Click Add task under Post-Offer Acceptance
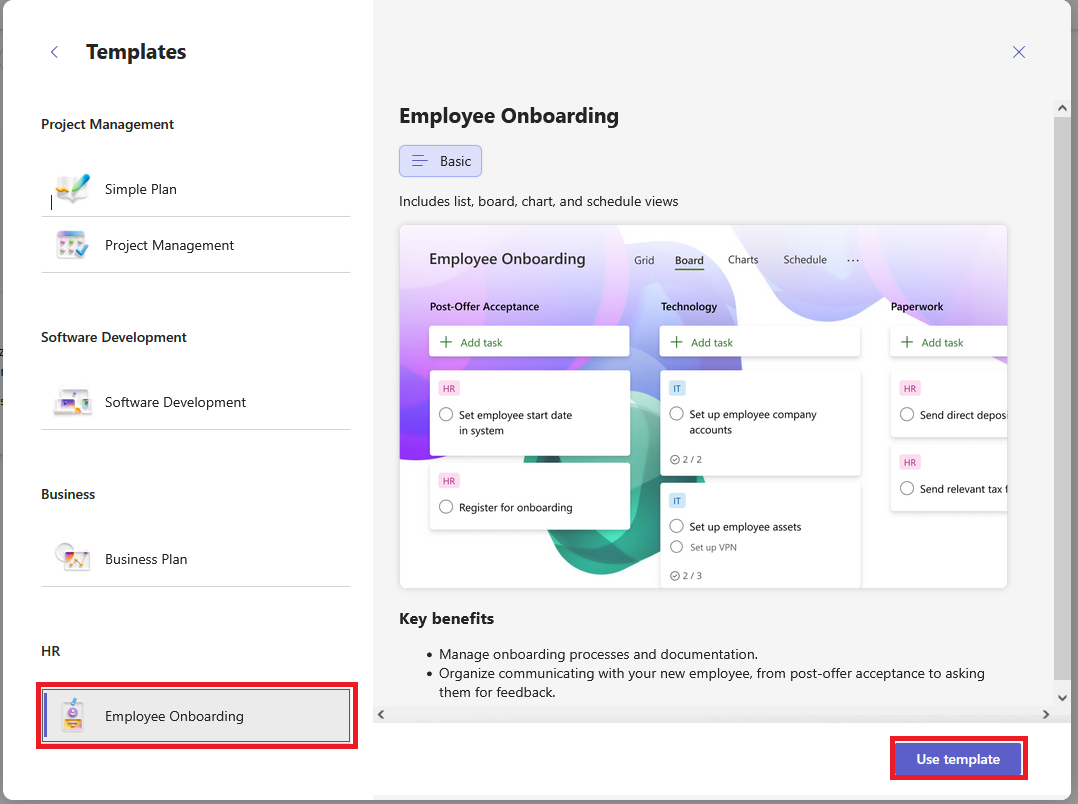 pyautogui.click(x=529, y=342)
